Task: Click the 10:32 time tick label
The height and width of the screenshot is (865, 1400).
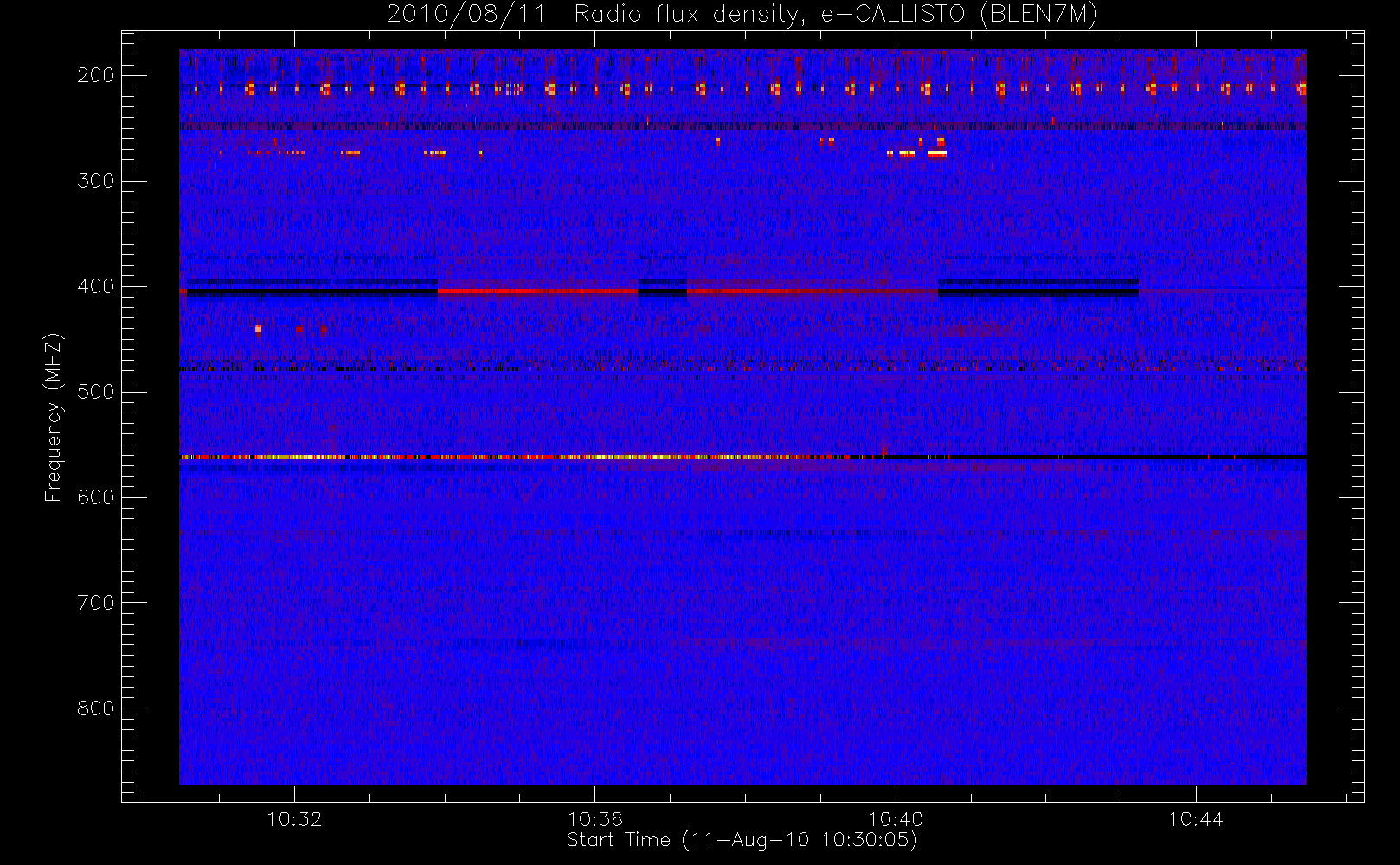Action: coord(294,819)
